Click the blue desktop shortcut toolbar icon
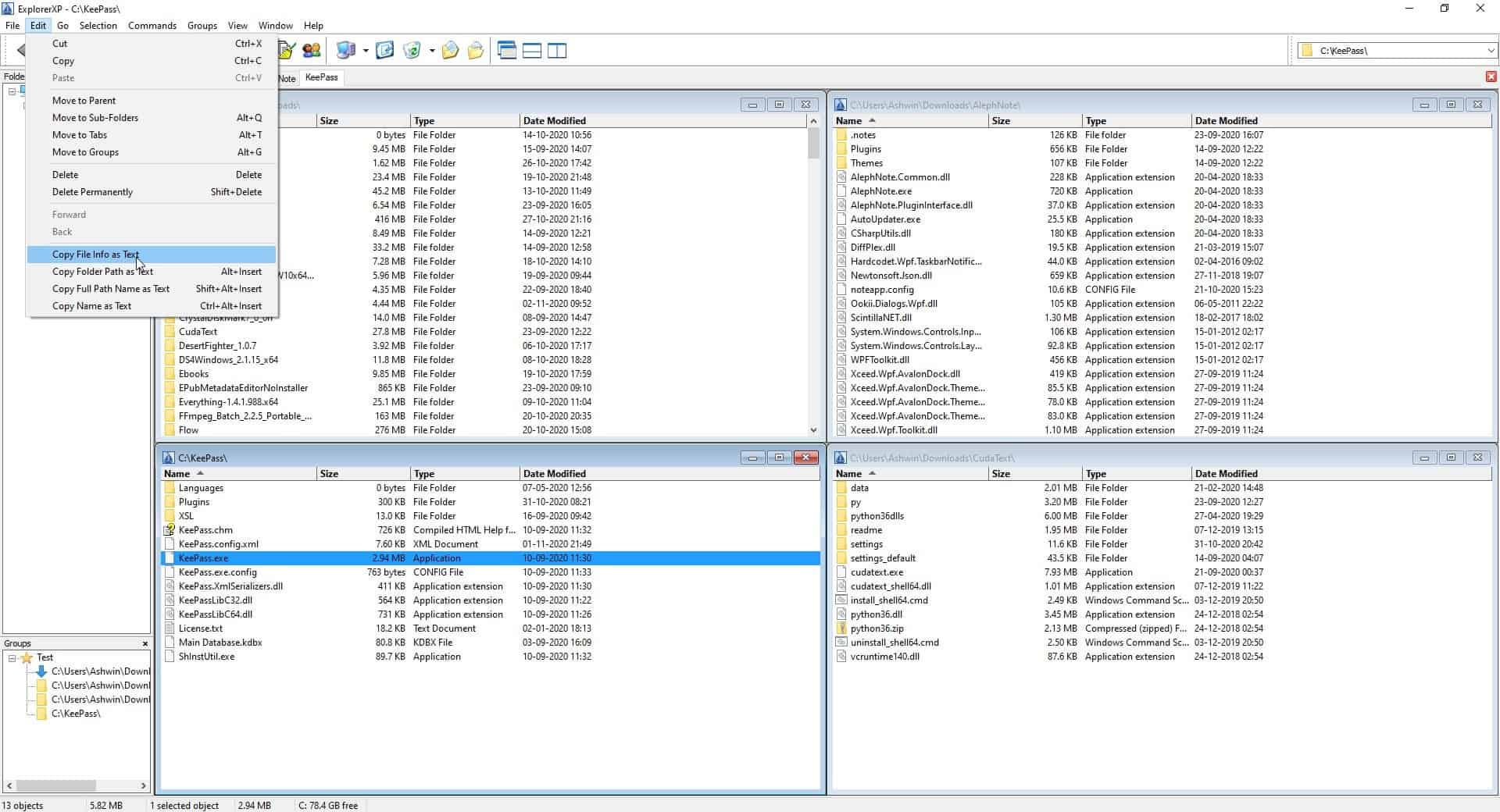 [384, 51]
